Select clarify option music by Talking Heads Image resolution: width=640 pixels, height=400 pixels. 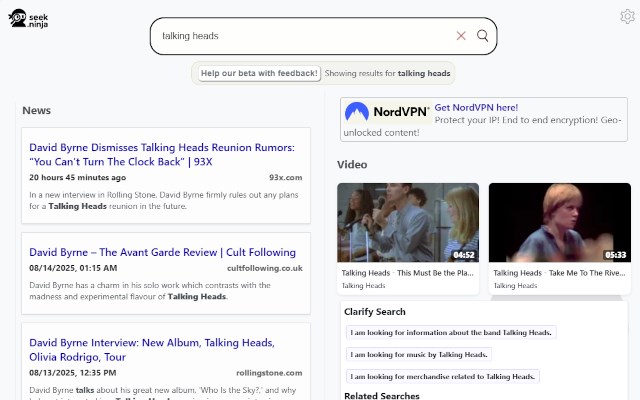coord(419,355)
